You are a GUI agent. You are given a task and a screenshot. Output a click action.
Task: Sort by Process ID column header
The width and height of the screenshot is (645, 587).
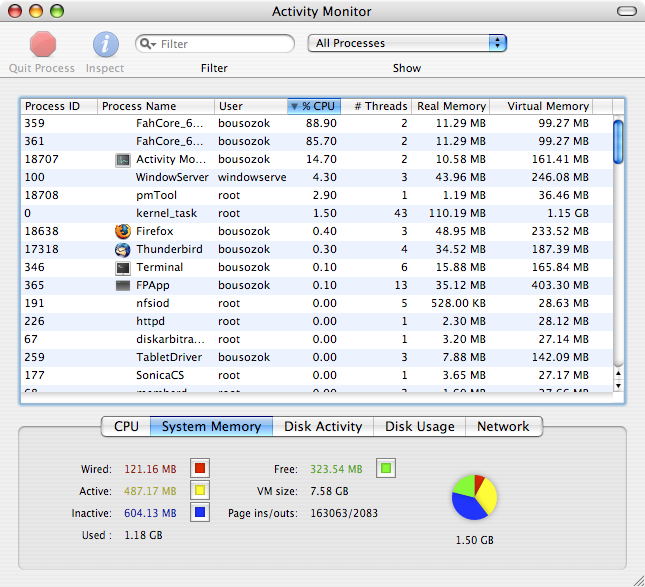[x=59, y=106]
